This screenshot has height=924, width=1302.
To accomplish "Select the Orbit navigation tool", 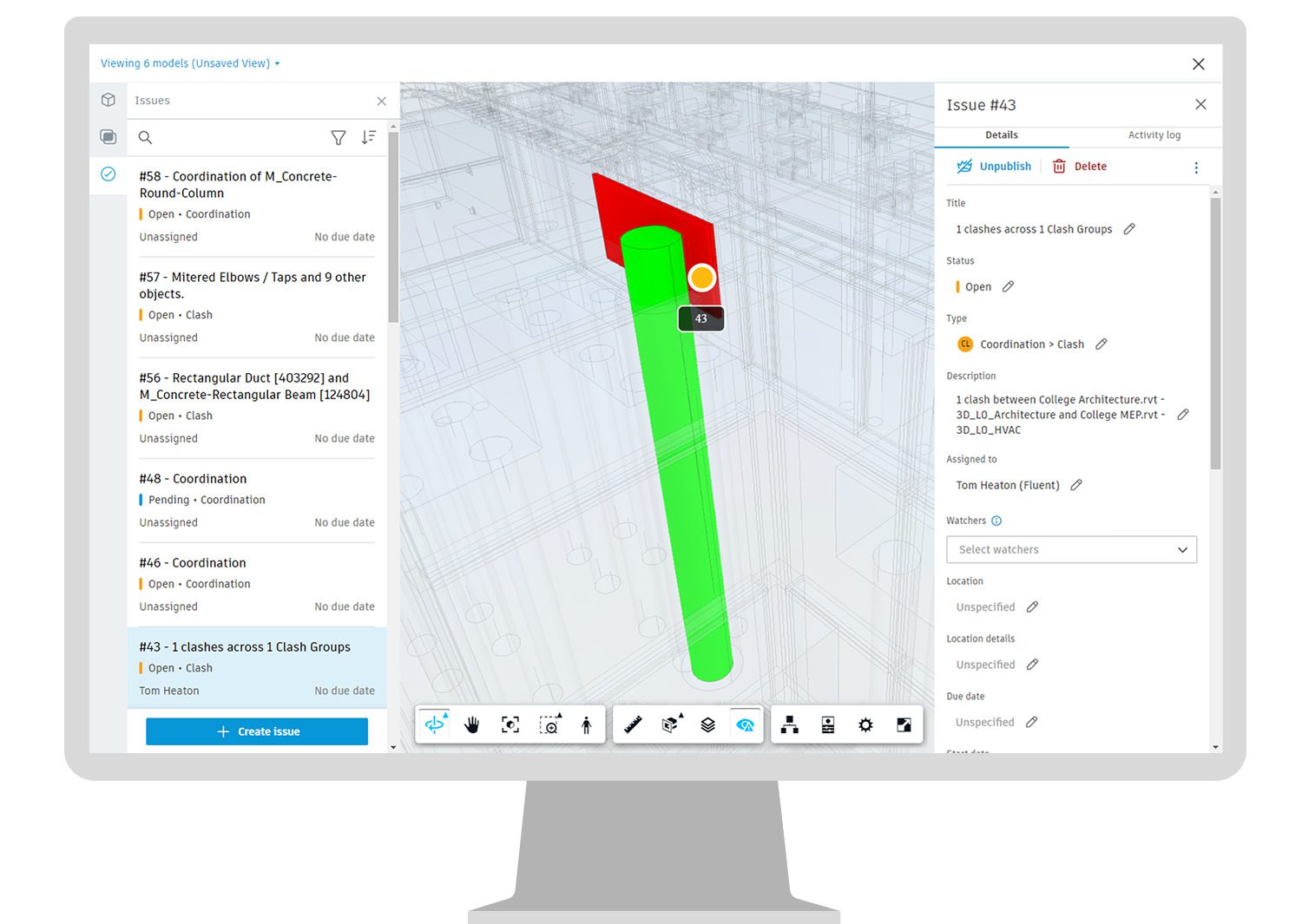I will 434,724.
